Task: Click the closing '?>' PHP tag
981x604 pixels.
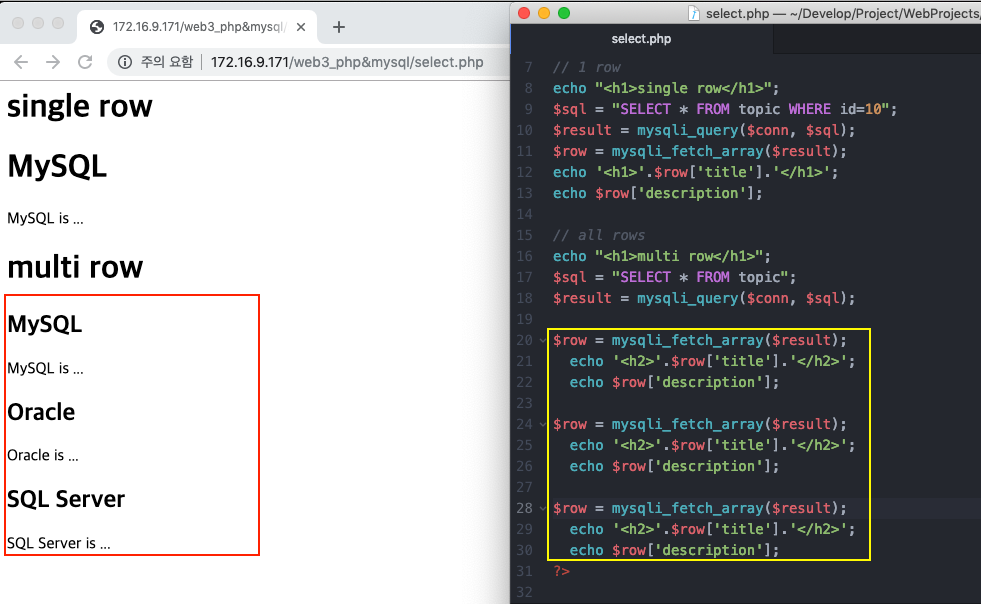Action: [561, 571]
